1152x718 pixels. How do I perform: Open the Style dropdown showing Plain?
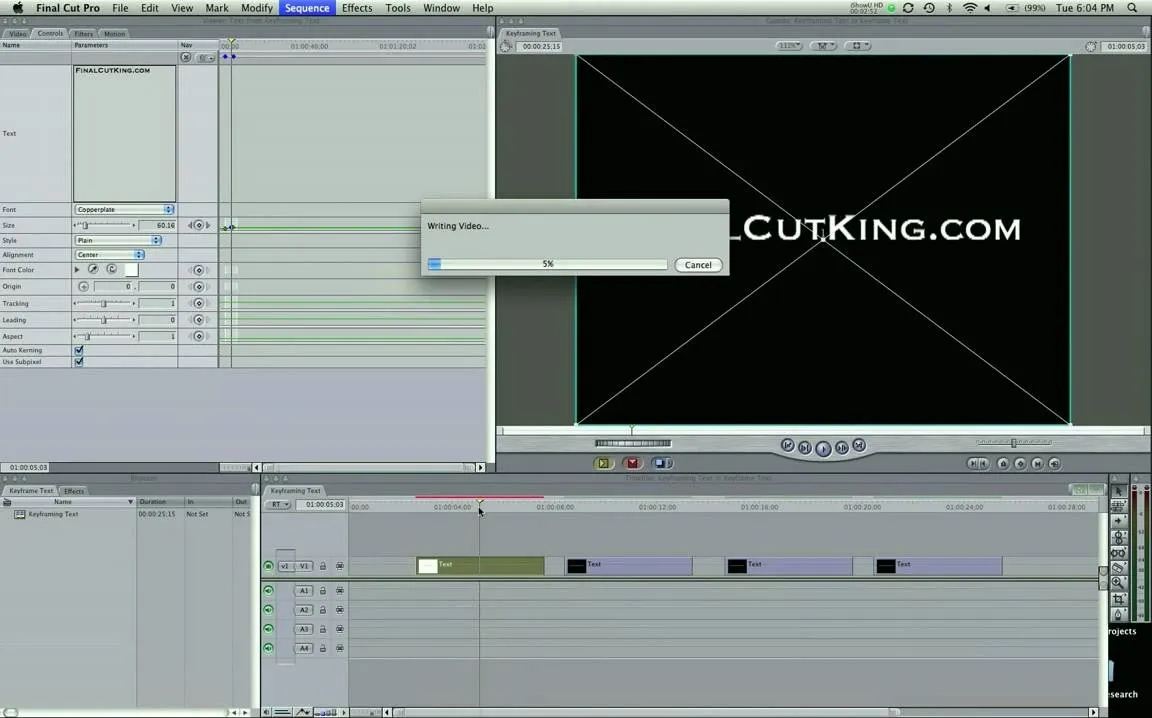tap(118, 240)
